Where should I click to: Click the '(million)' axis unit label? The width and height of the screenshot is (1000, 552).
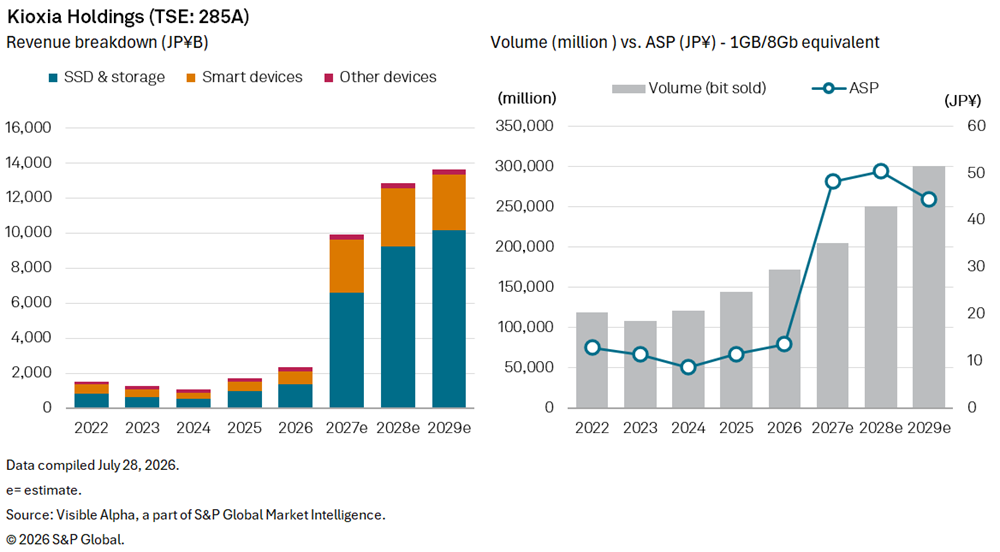click(x=527, y=98)
